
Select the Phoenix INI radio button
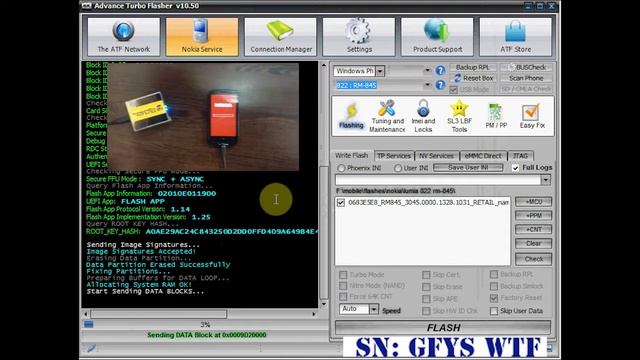pos(341,168)
